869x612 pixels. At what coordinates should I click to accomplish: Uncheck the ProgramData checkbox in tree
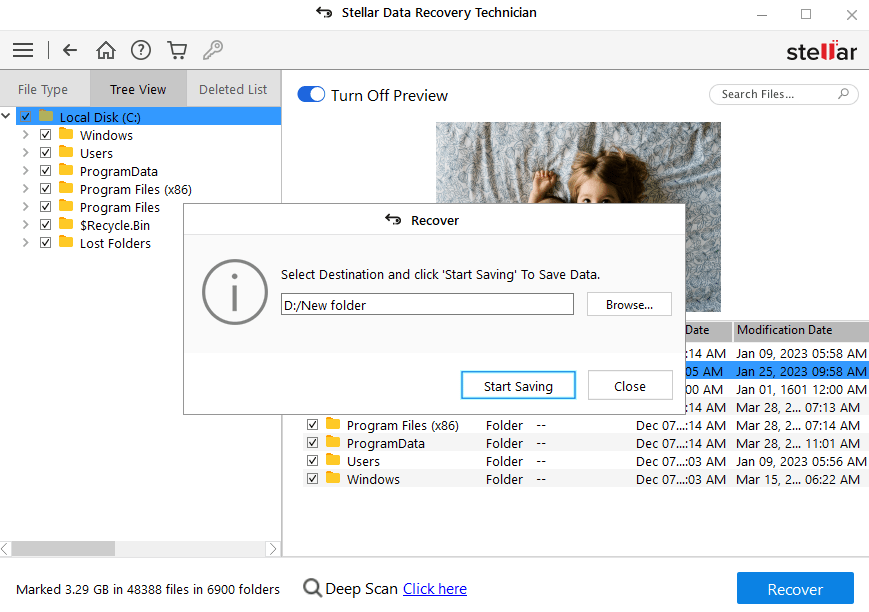(45, 171)
